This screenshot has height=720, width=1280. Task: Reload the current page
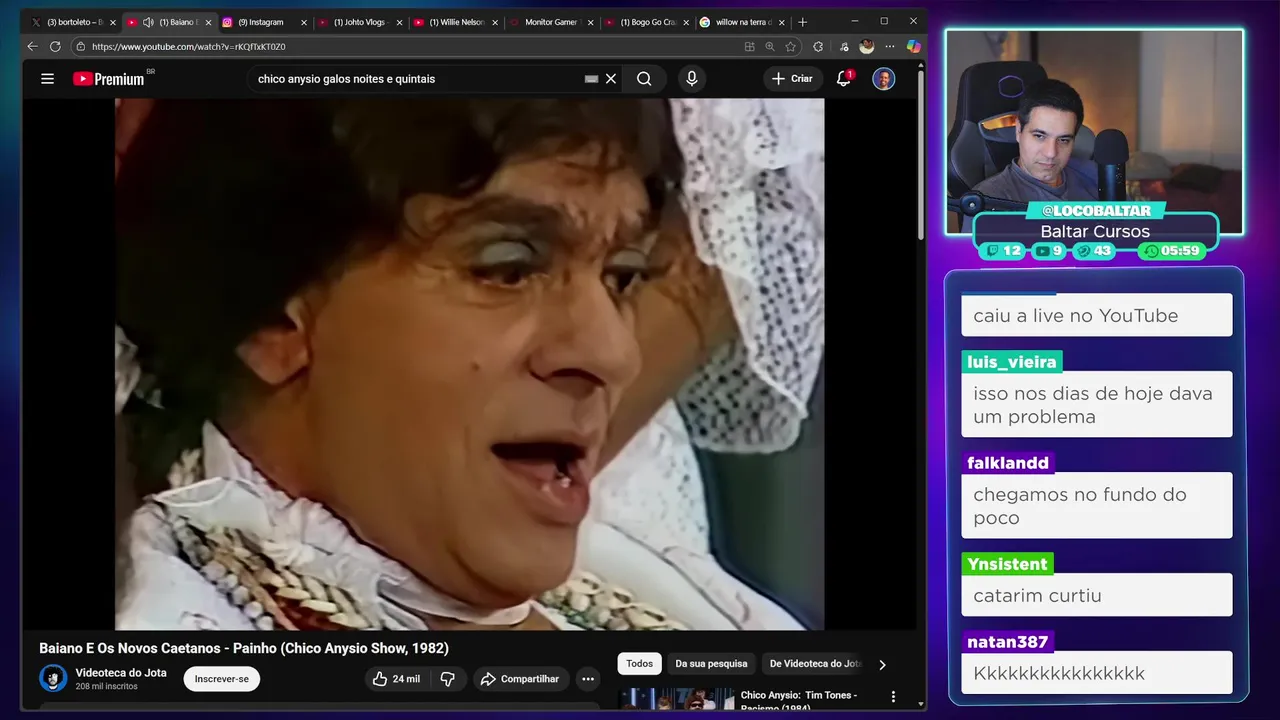point(55,46)
